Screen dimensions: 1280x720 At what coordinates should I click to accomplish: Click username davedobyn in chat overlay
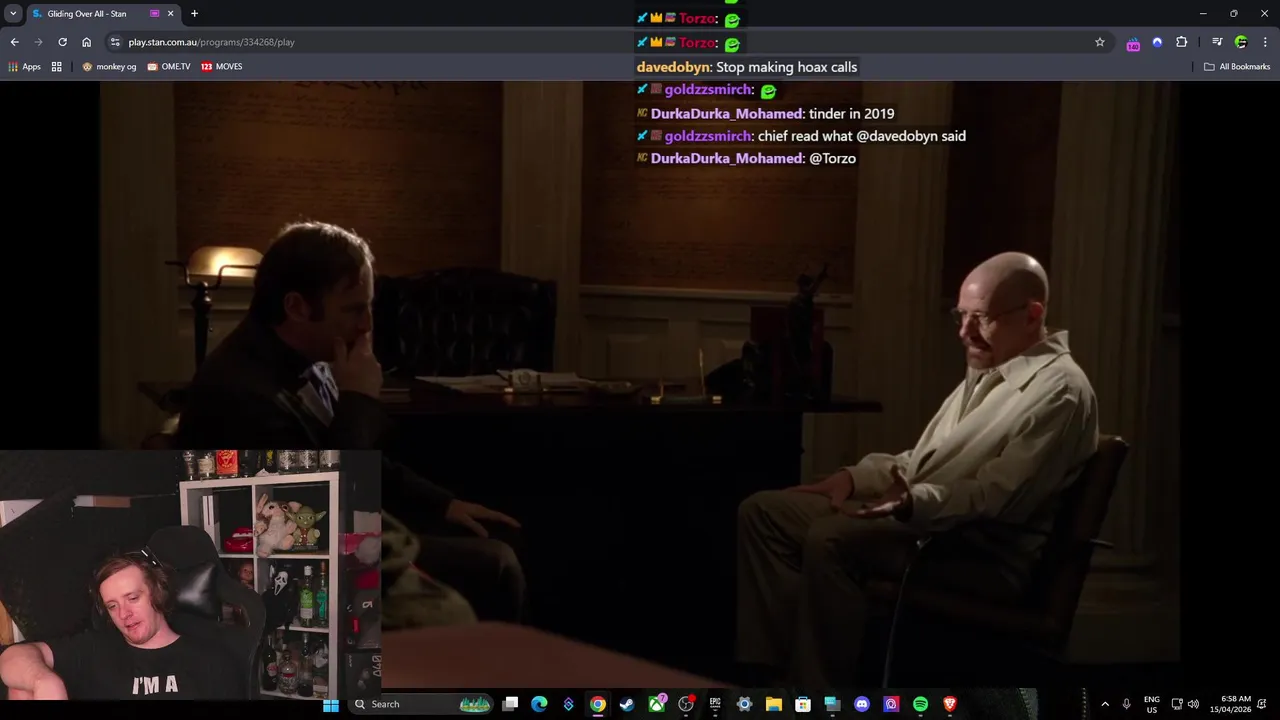point(673,67)
